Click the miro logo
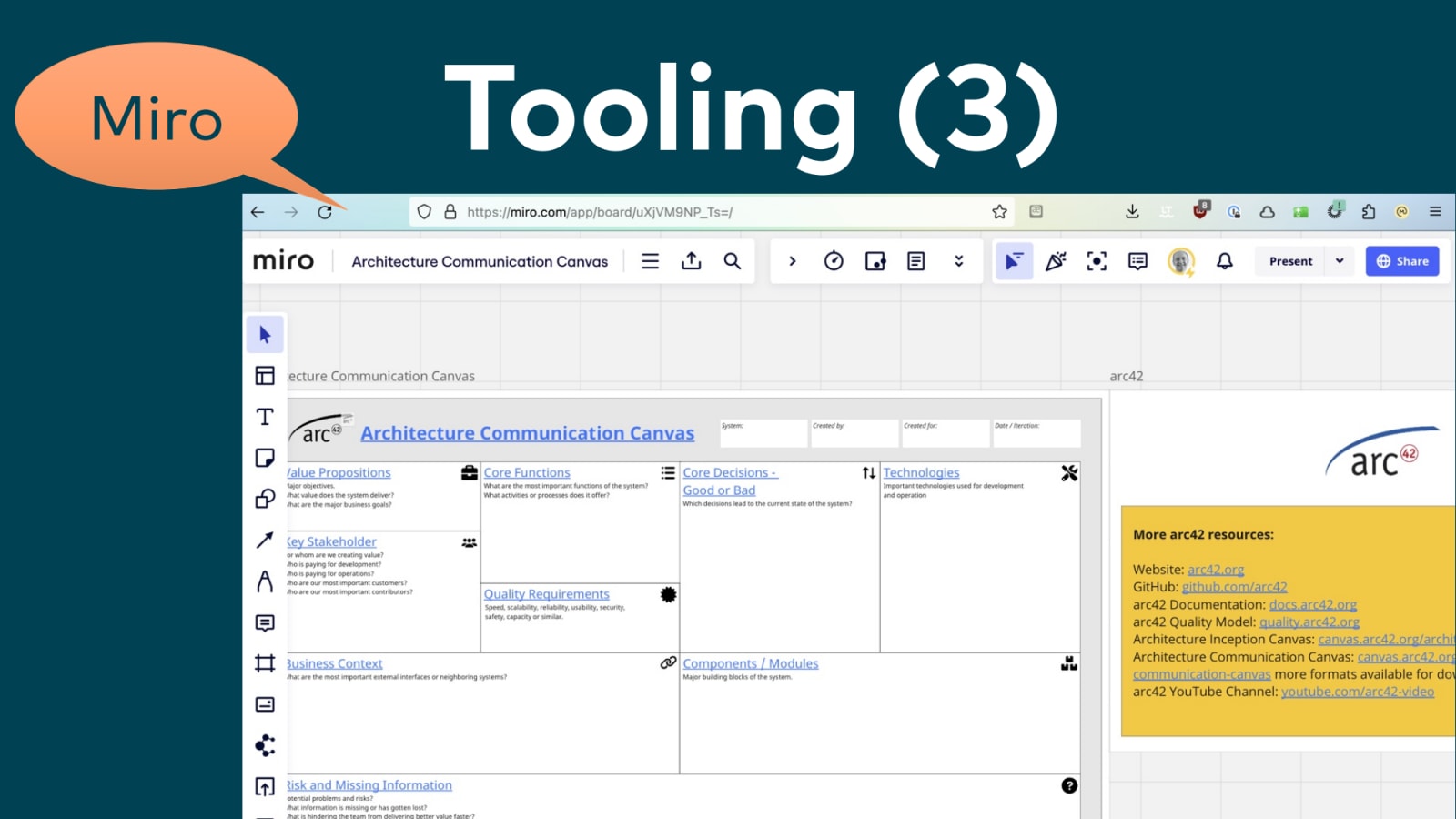The width and height of the screenshot is (1456, 819). (283, 261)
